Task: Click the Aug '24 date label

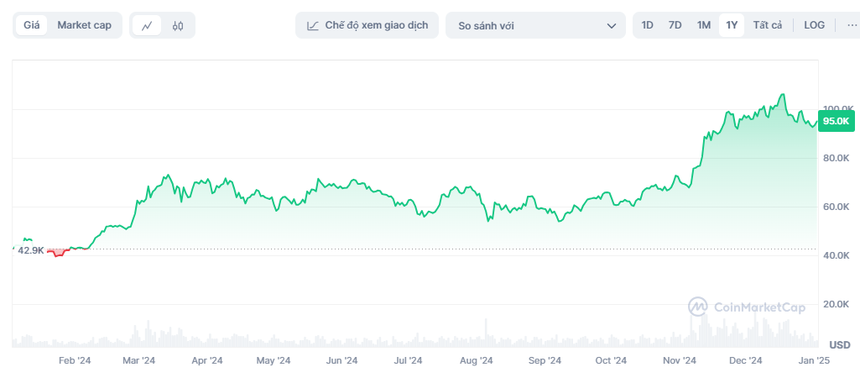Action: [476, 361]
